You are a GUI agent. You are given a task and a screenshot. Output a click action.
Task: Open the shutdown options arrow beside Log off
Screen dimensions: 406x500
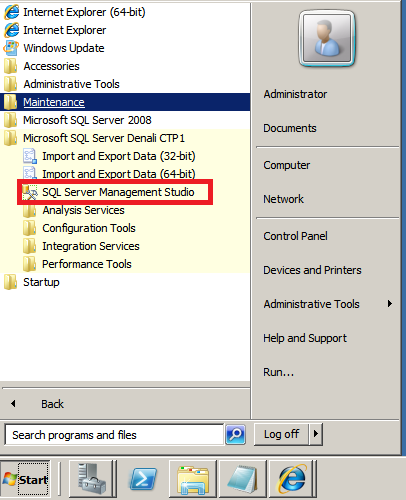(x=316, y=434)
